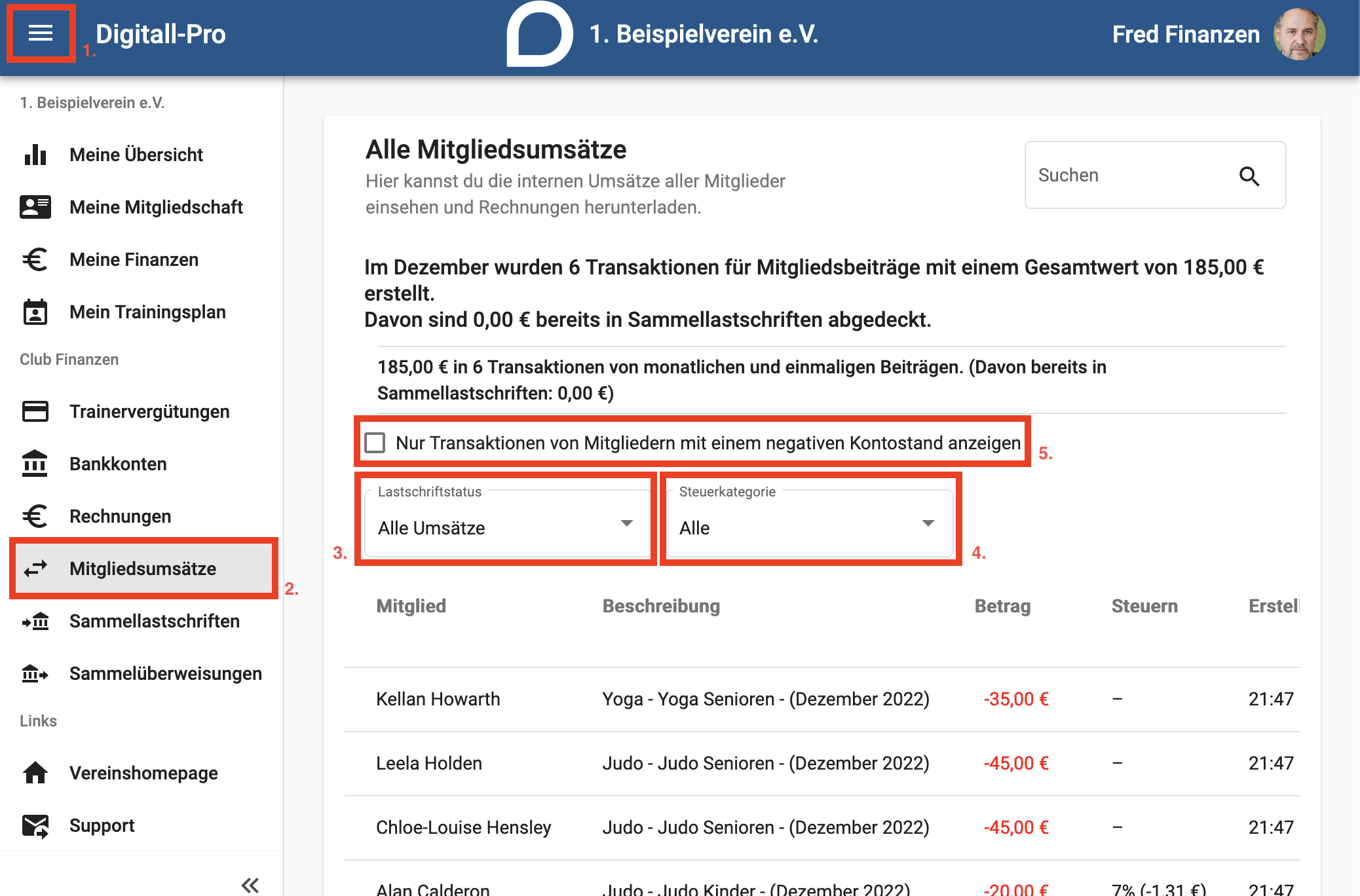
Task: Enable negative Kontostand transactions checkbox
Action: [375, 443]
